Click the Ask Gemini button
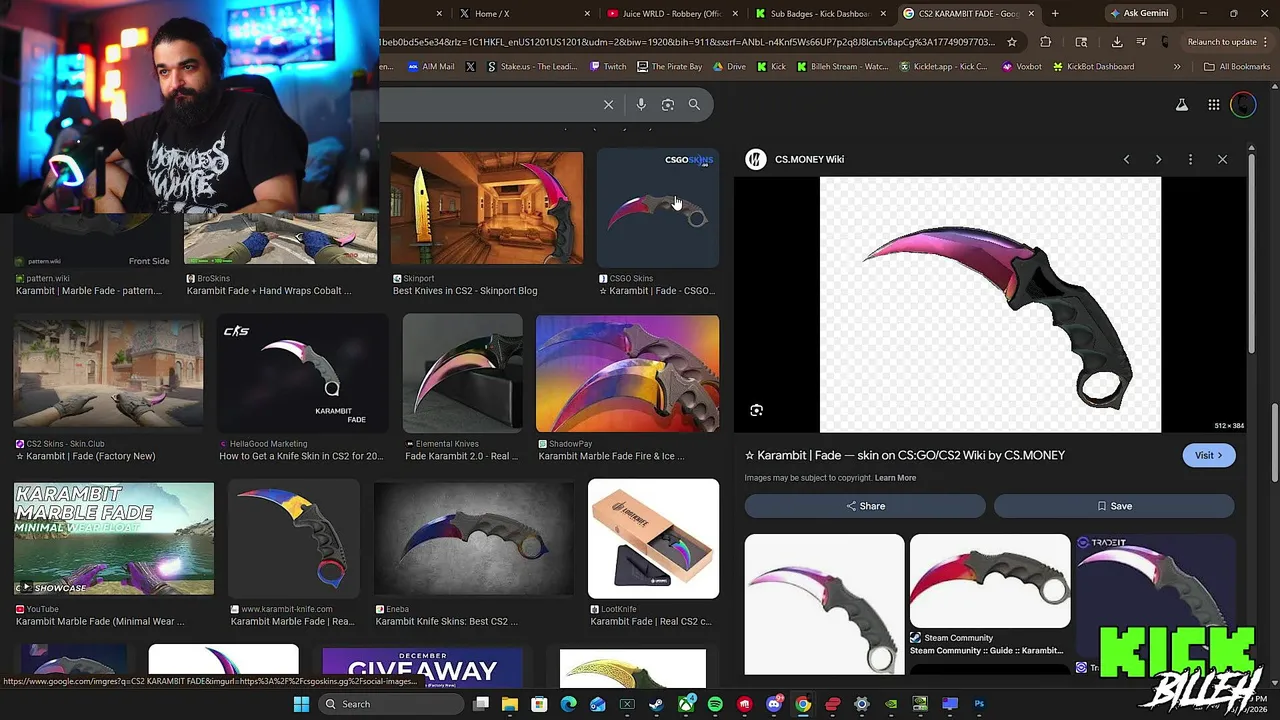The image size is (1280, 720). [x=1139, y=13]
